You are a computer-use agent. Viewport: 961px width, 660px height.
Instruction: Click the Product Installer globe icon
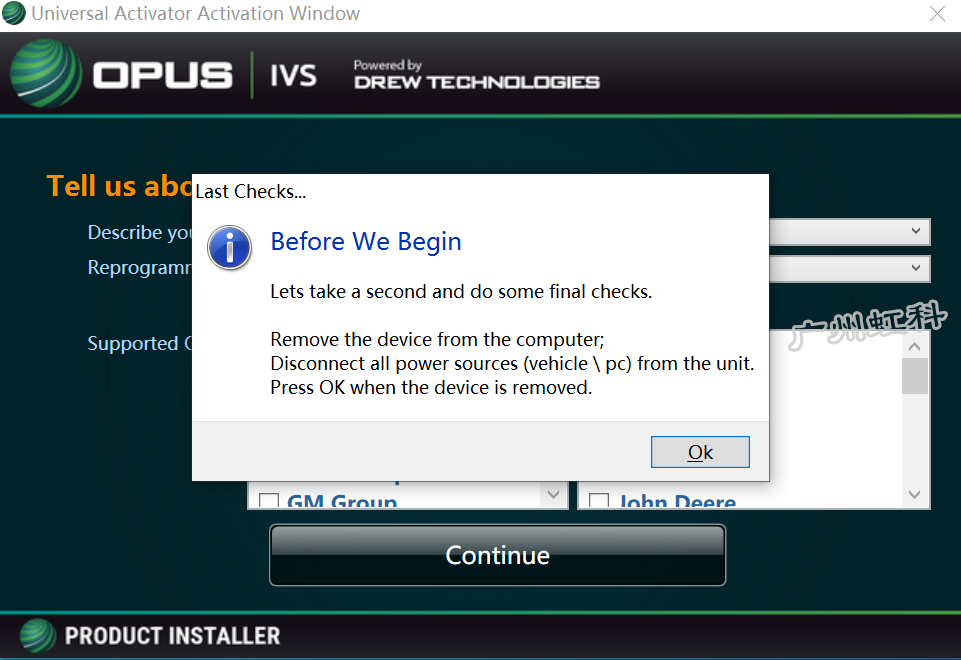tap(38, 636)
